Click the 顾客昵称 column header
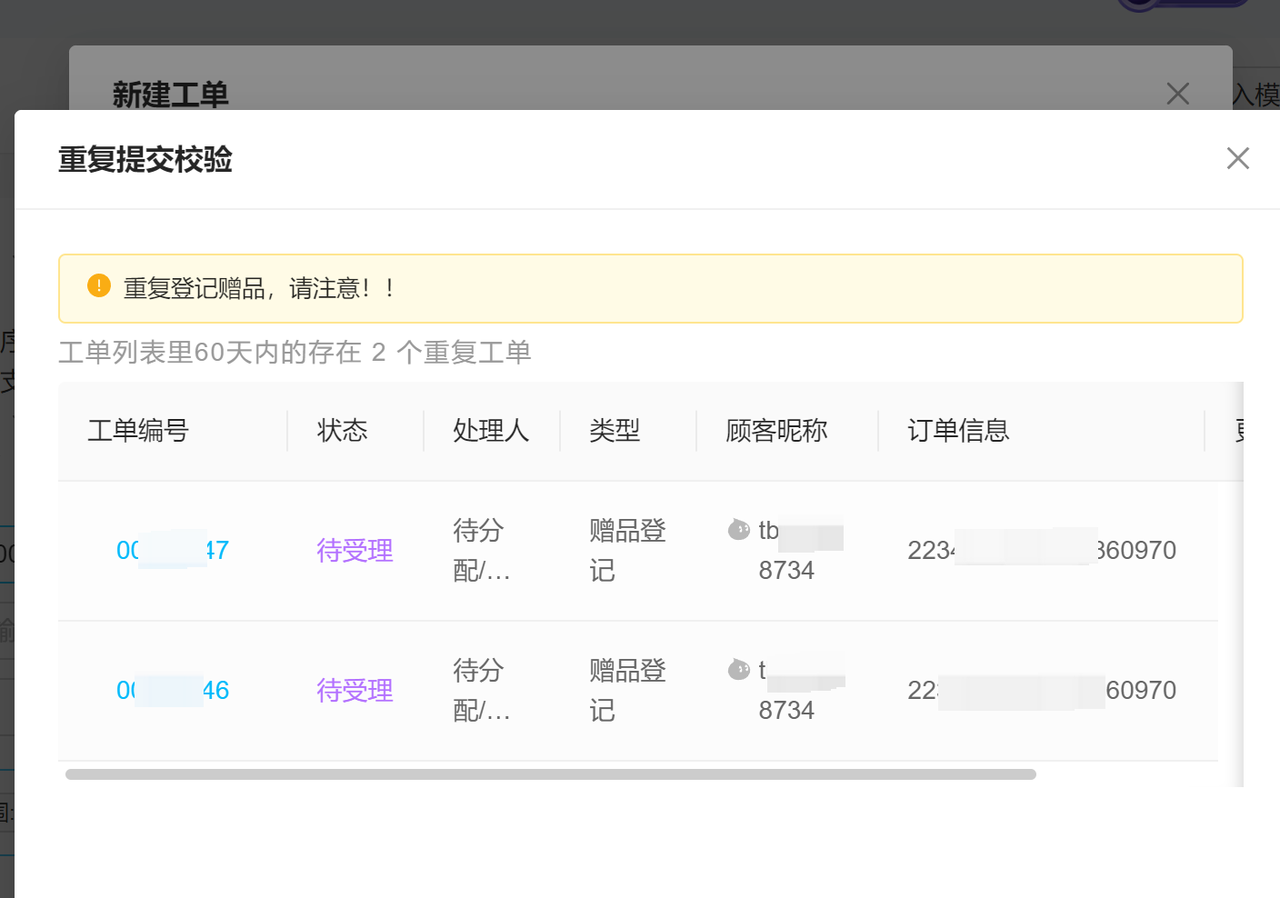The width and height of the screenshot is (1280, 898). click(777, 431)
